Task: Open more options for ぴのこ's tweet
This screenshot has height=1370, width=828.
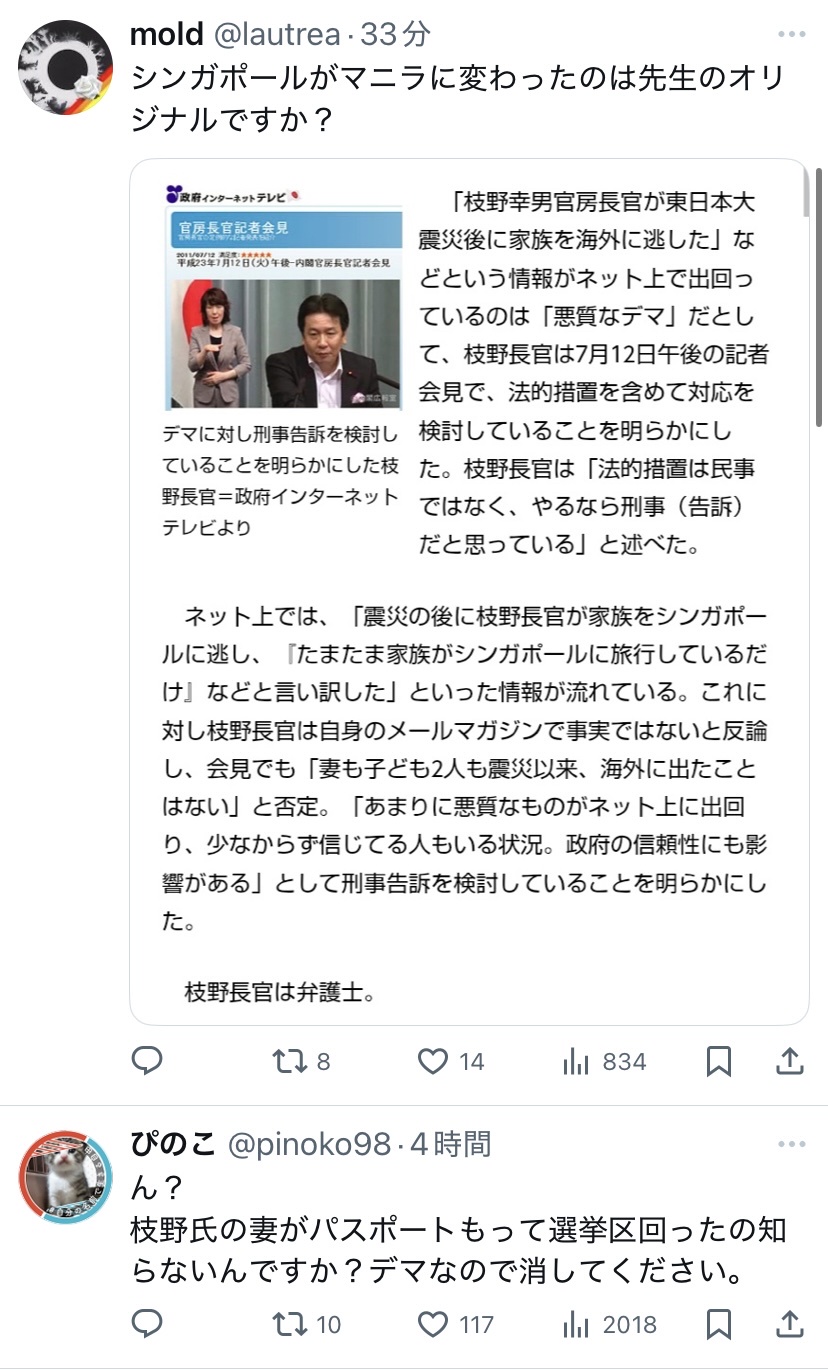Action: tap(791, 1143)
